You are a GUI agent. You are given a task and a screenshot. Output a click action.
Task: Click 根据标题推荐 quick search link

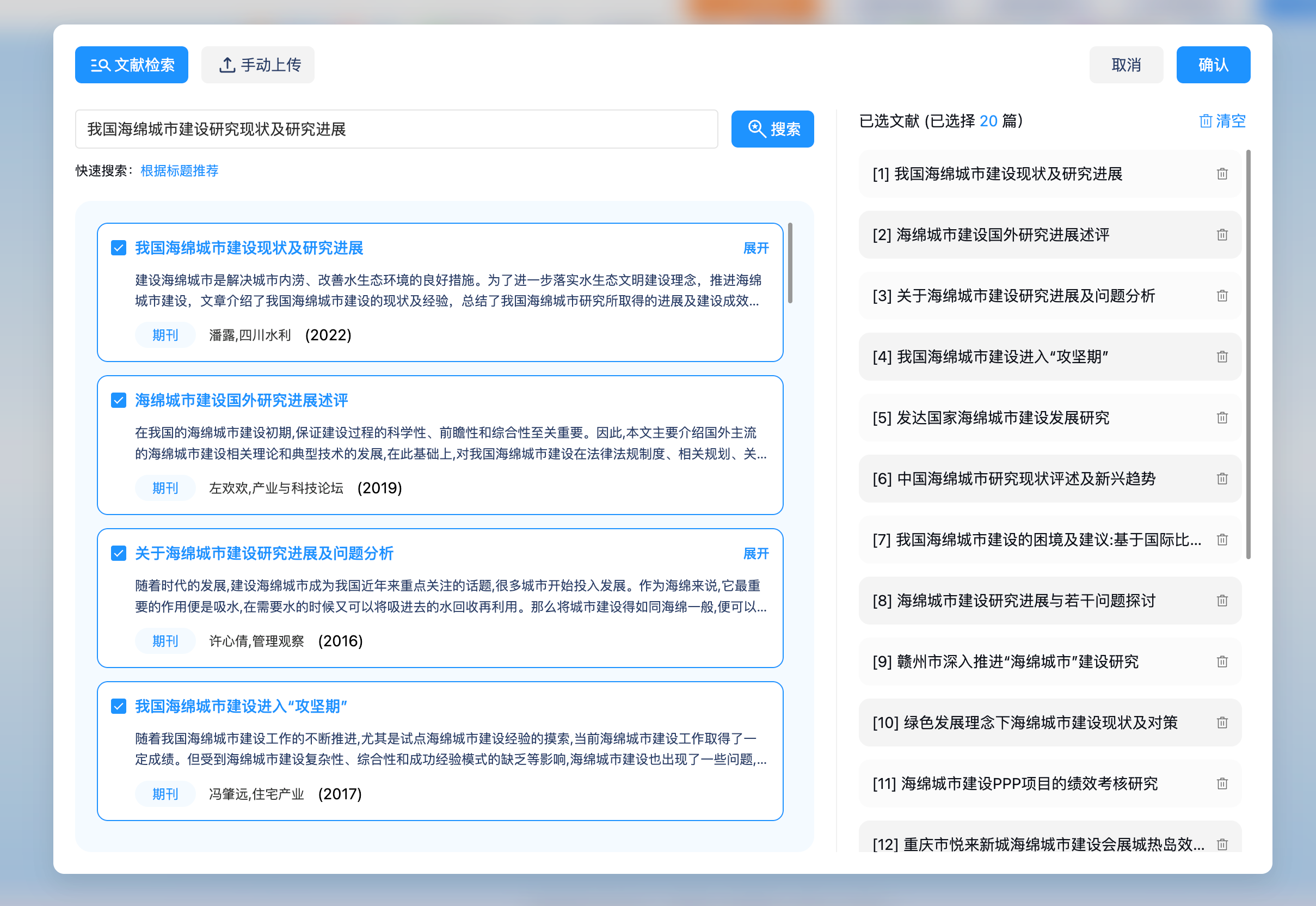click(179, 171)
